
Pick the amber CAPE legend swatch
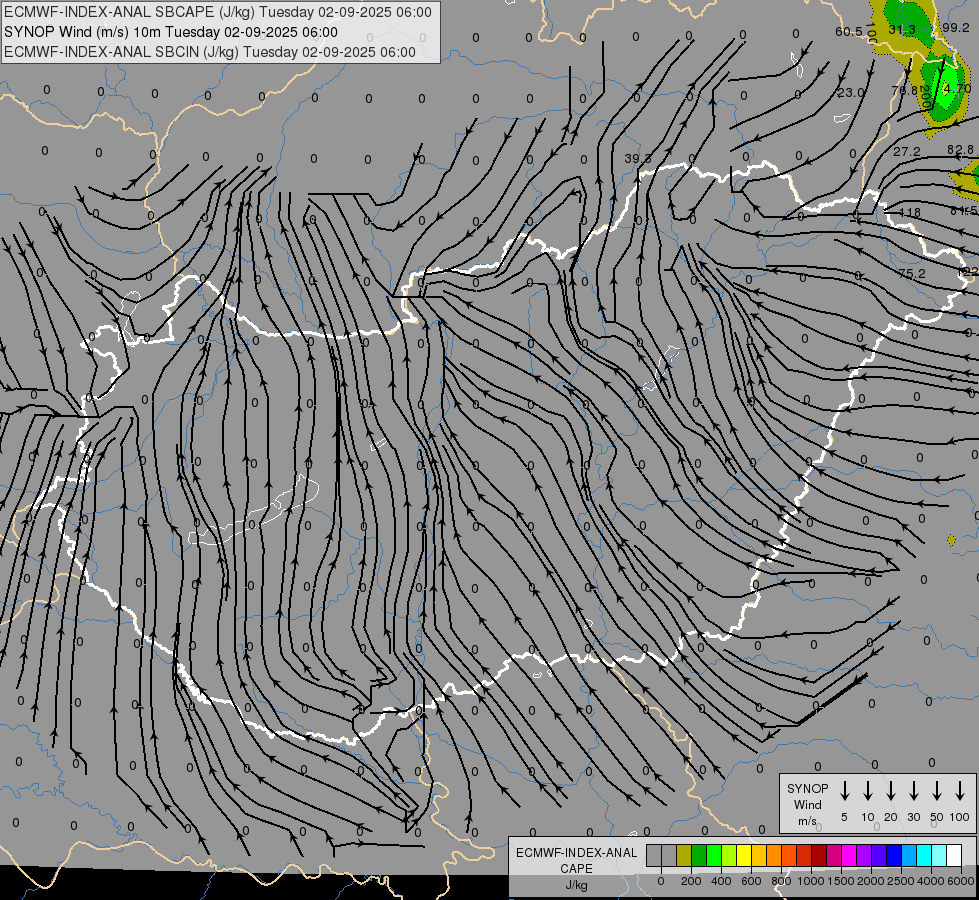click(759, 855)
